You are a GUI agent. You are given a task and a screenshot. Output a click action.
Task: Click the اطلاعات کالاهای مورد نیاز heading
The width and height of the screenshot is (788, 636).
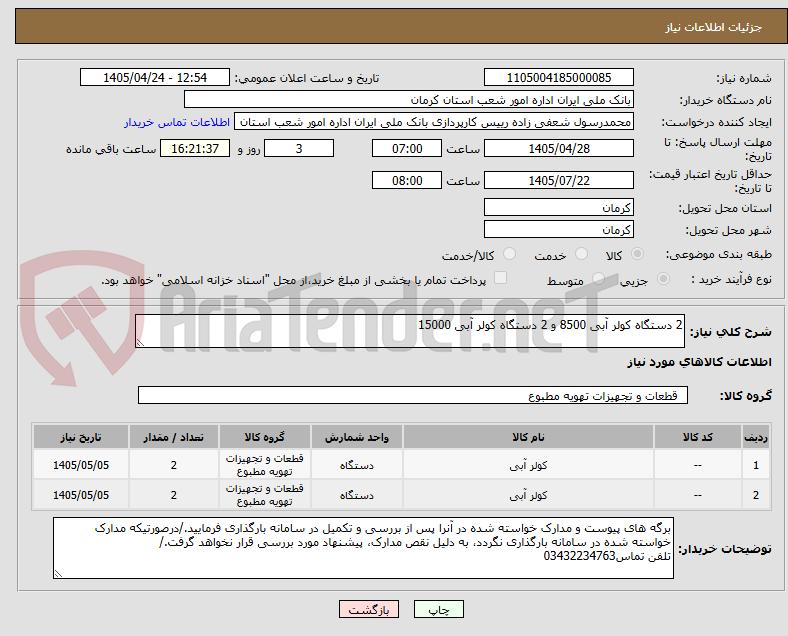click(x=699, y=362)
